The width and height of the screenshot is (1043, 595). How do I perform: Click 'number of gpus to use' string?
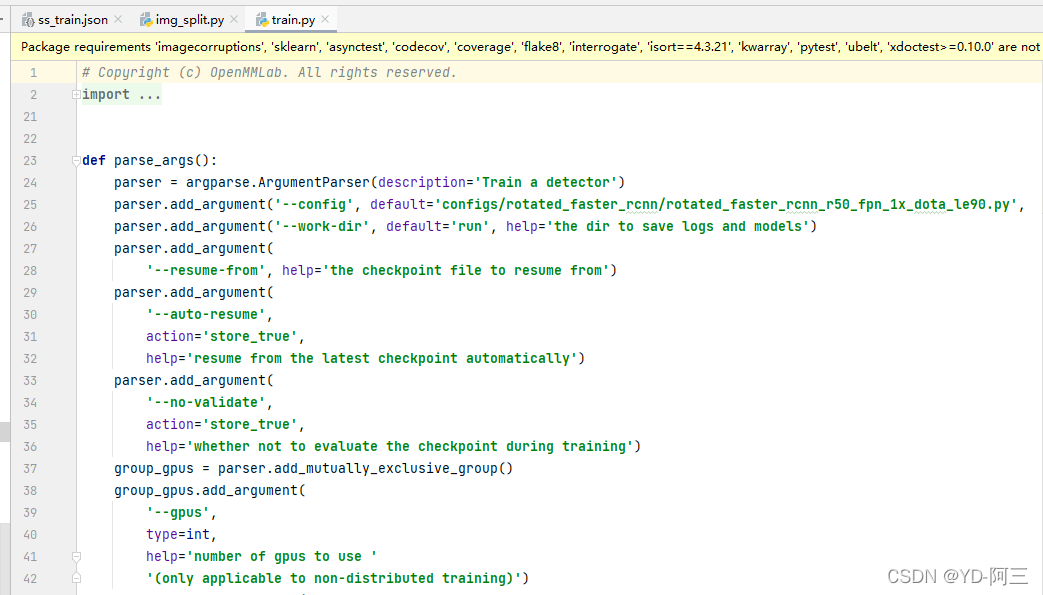[281, 556]
